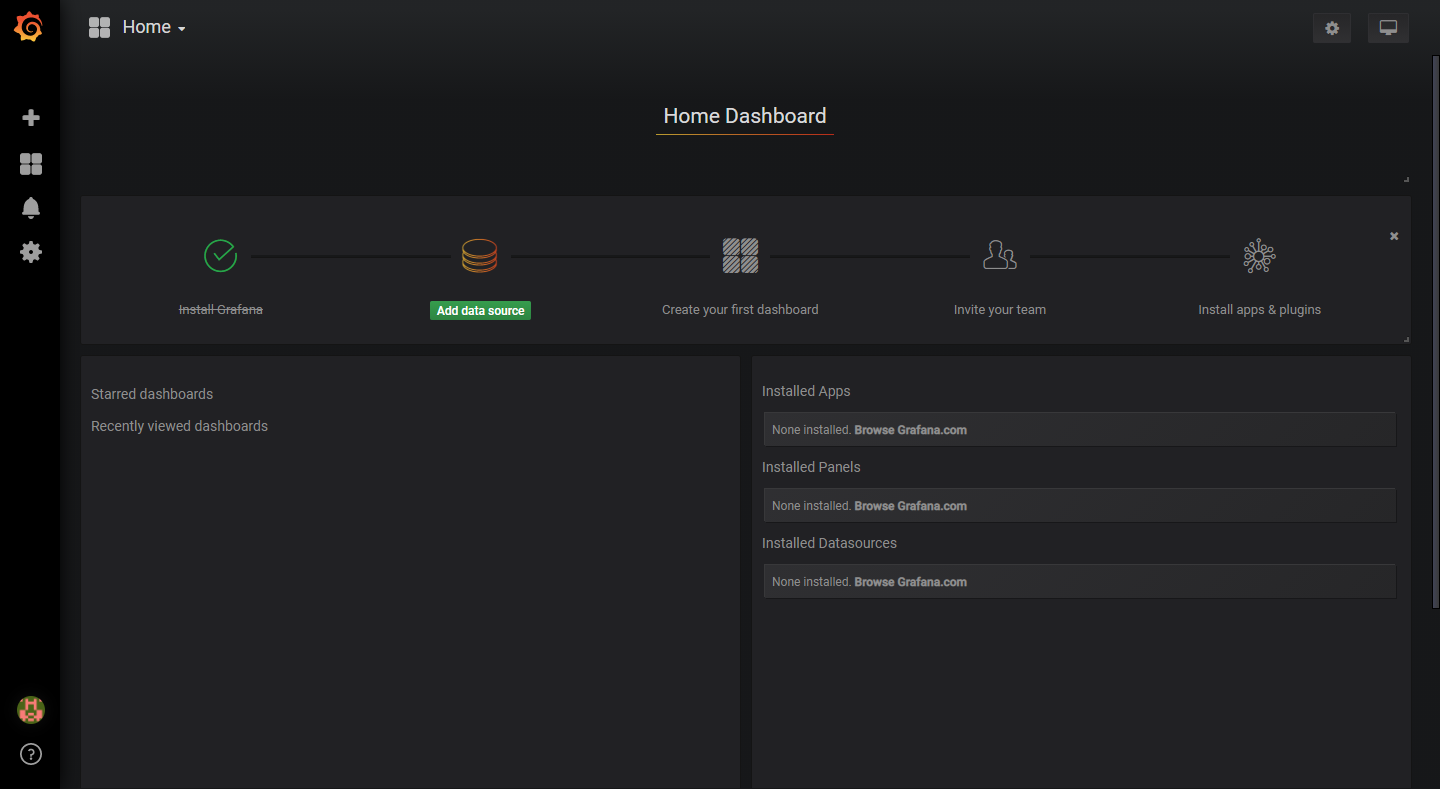The height and width of the screenshot is (789, 1440).
Task: Open user profile avatar in sidebar
Action: point(31,710)
